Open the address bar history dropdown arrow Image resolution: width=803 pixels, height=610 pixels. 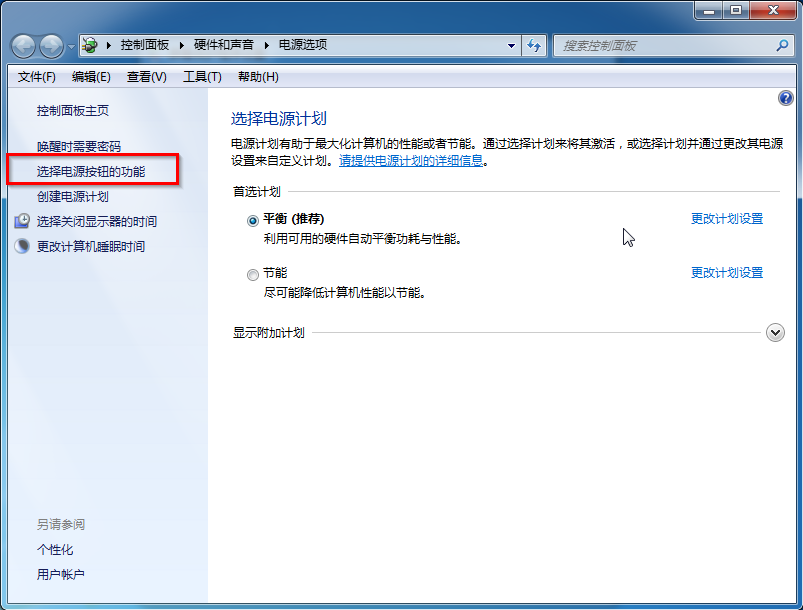(x=512, y=45)
